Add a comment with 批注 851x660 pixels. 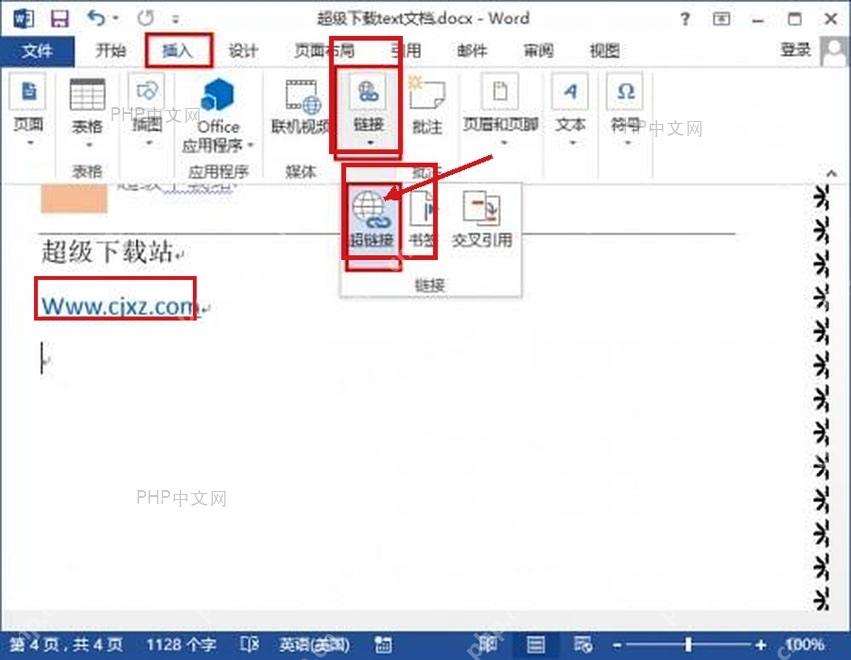[427, 105]
